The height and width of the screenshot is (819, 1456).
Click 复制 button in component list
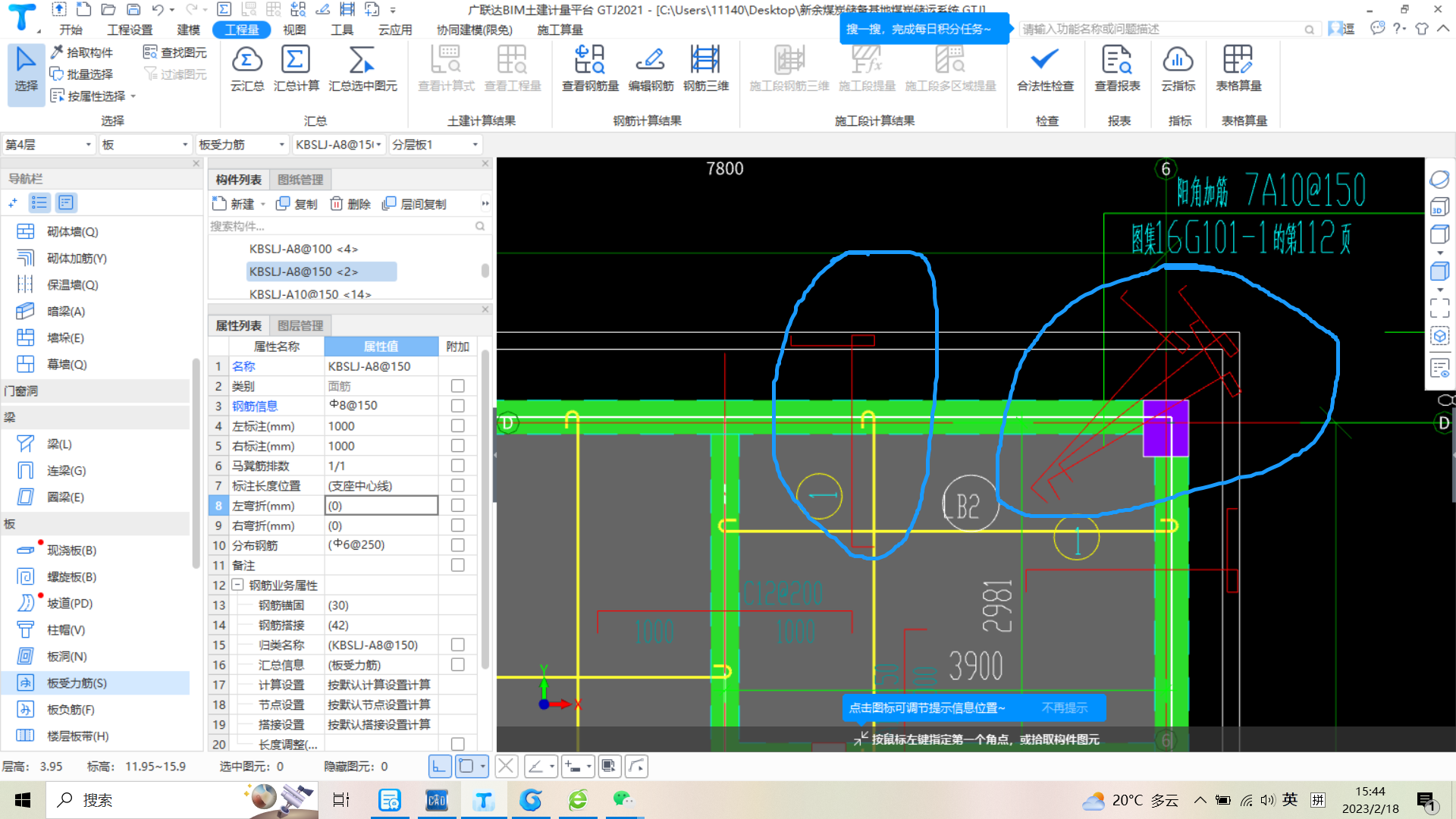297,204
